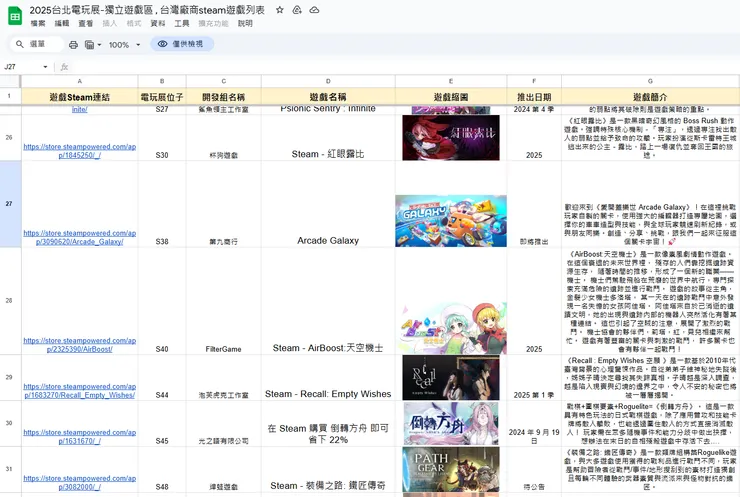This screenshot has height=497, width=740.
Task: Star this spreadsheet document
Action: (279, 10)
